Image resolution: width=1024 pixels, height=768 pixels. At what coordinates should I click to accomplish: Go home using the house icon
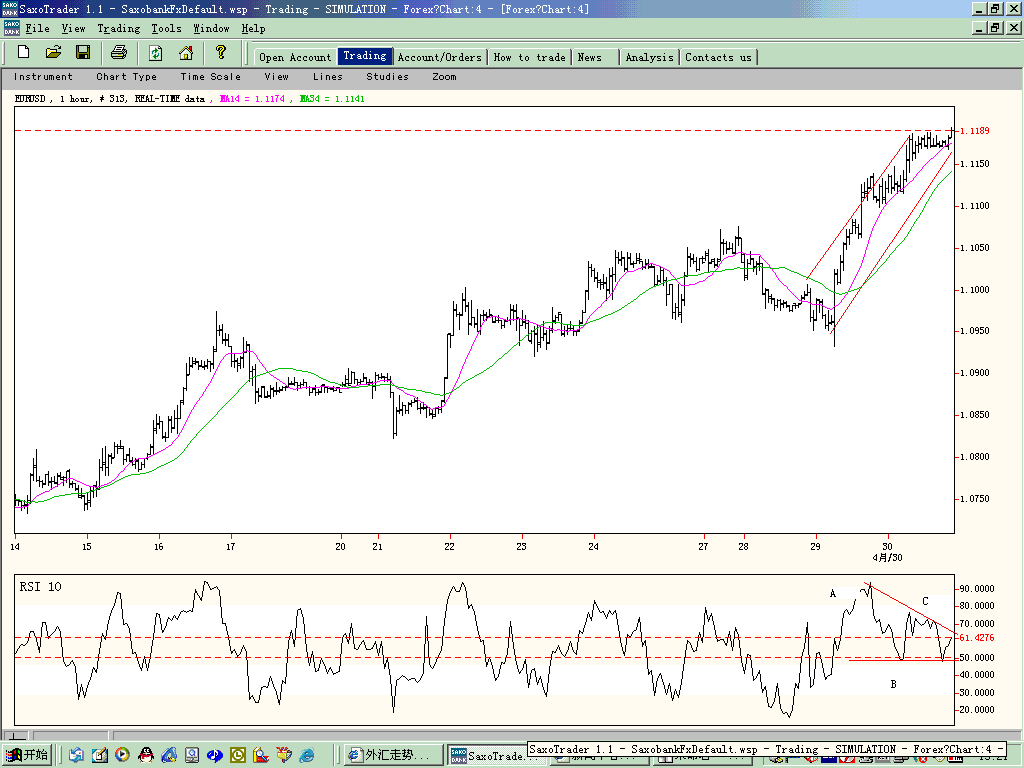(186, 52)
